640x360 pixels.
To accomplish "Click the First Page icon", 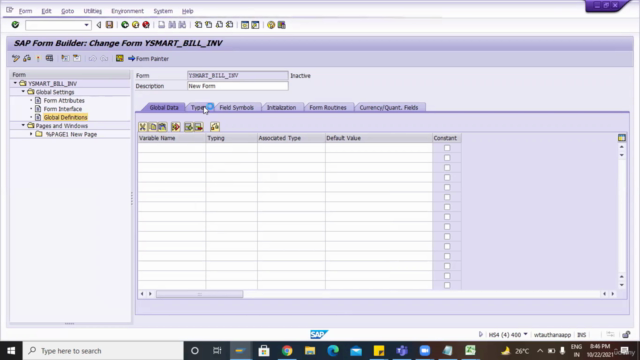I will coord(198,25).
